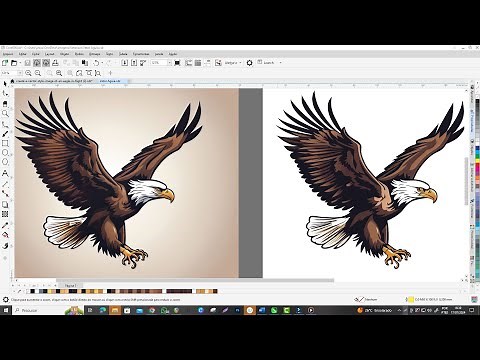Open the Layout menu
Screen dimensions: 480x360
49,54
